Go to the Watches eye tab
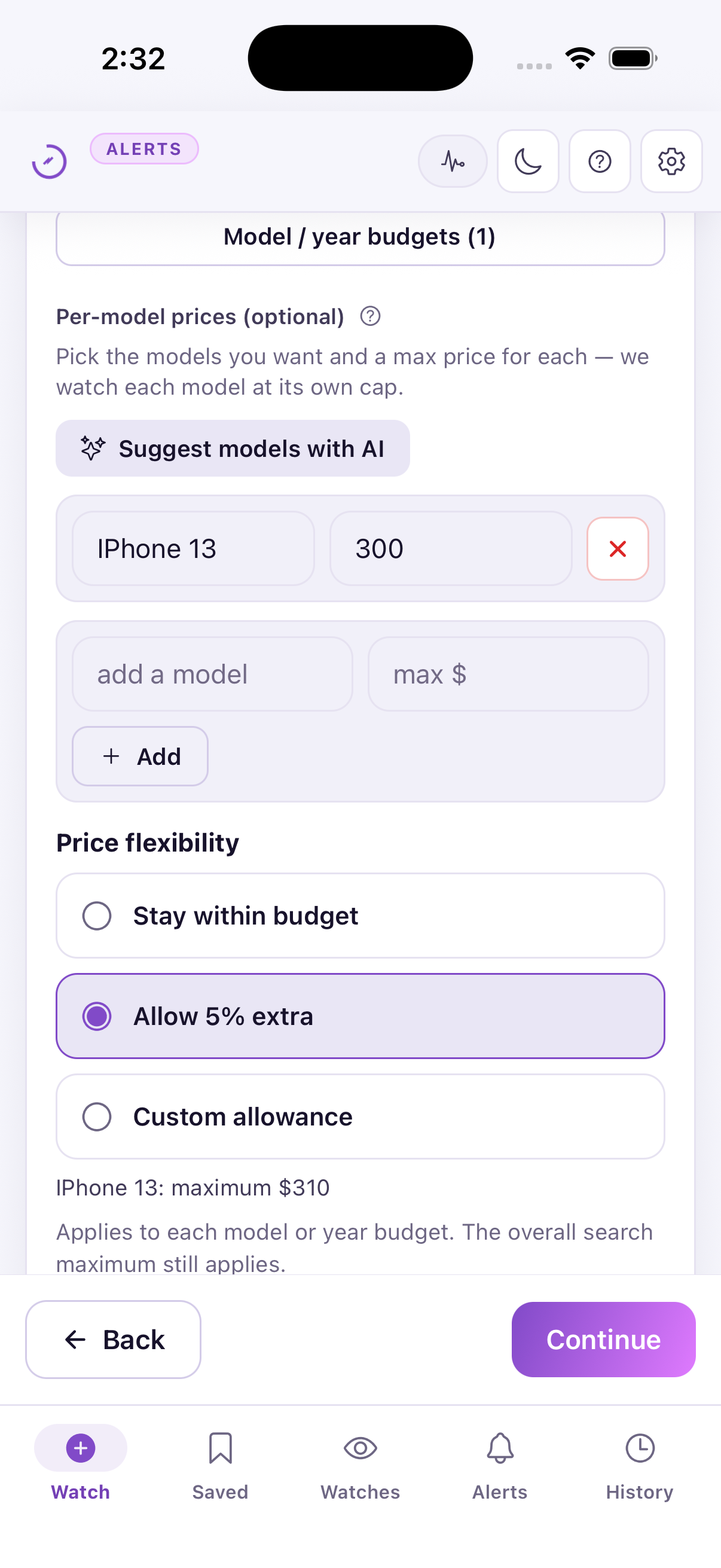Screen dimensions: 721x1568 (x=360, y=1466)
